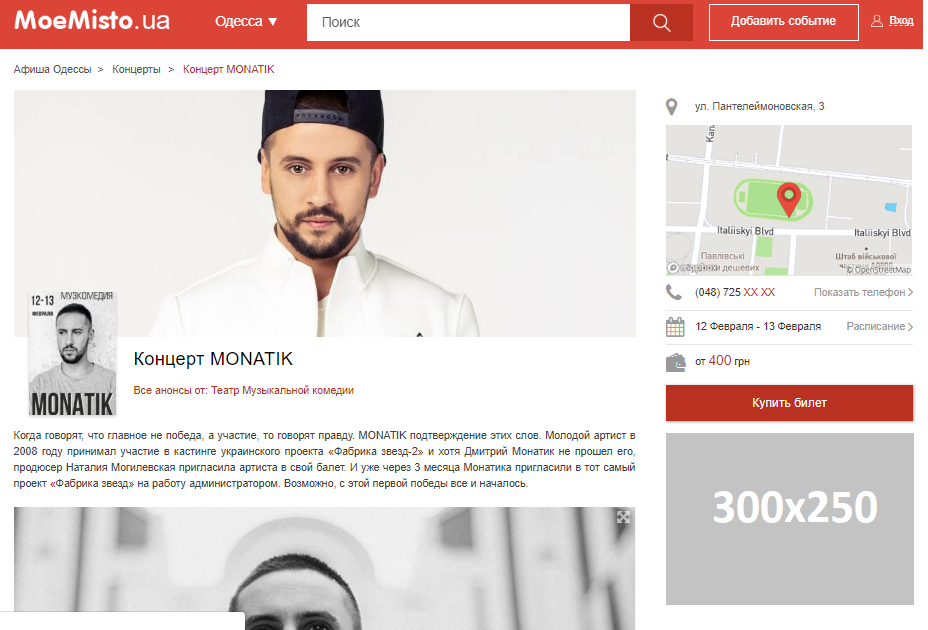The width and height of the screenshot is (928, 630).
Task: Open the Вход login link
Action: [x=901, y=21]
